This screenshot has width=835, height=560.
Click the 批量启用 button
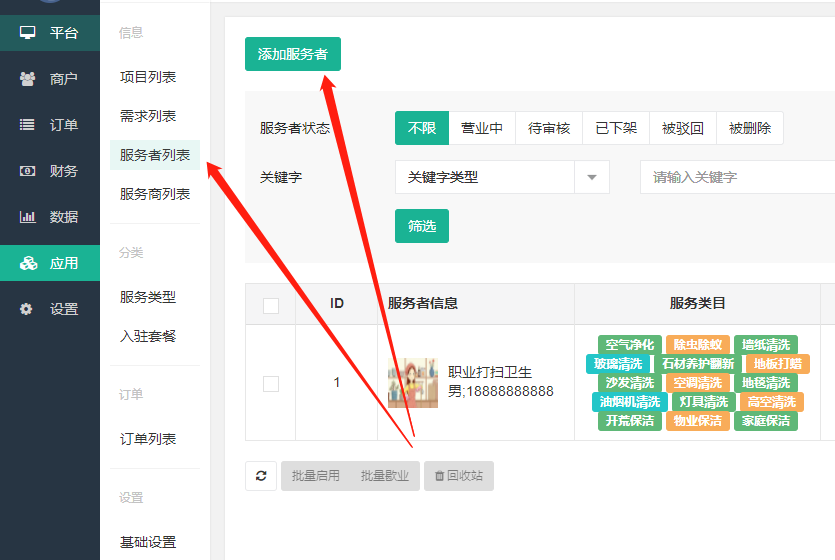[x=316, y=475]
